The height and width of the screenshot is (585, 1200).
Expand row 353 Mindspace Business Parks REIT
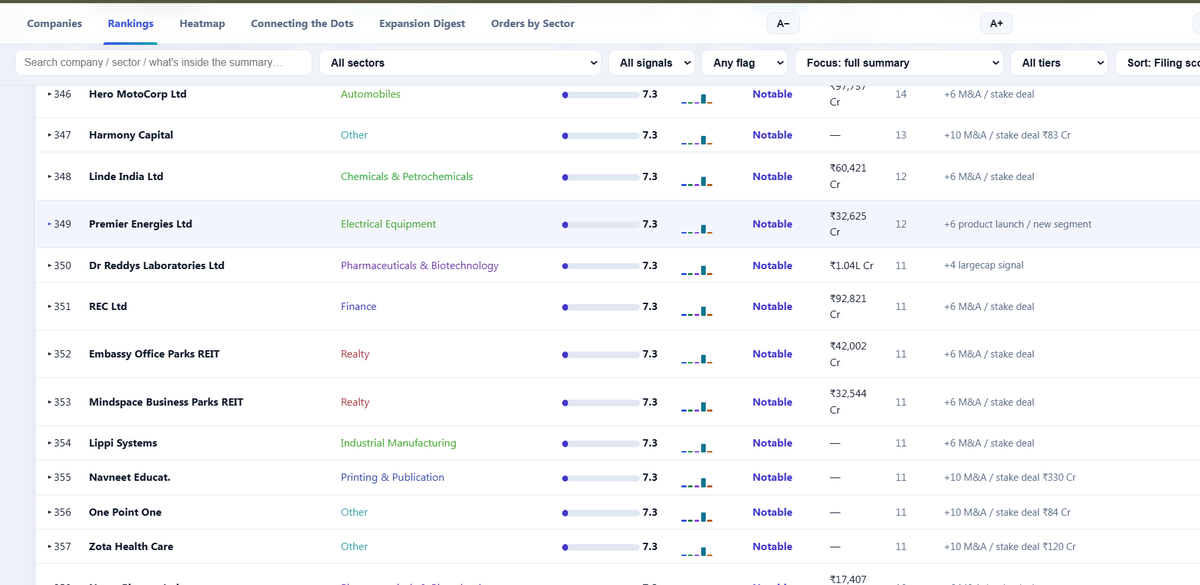(x=50, y=402)
